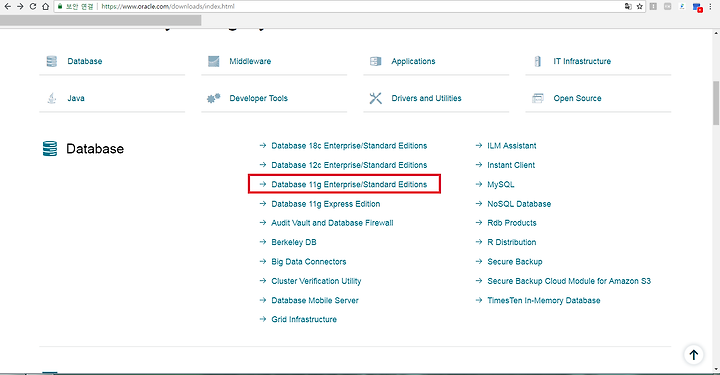
Task: Select the IT Infrastructure category tab
Action: tap(582, 61)
